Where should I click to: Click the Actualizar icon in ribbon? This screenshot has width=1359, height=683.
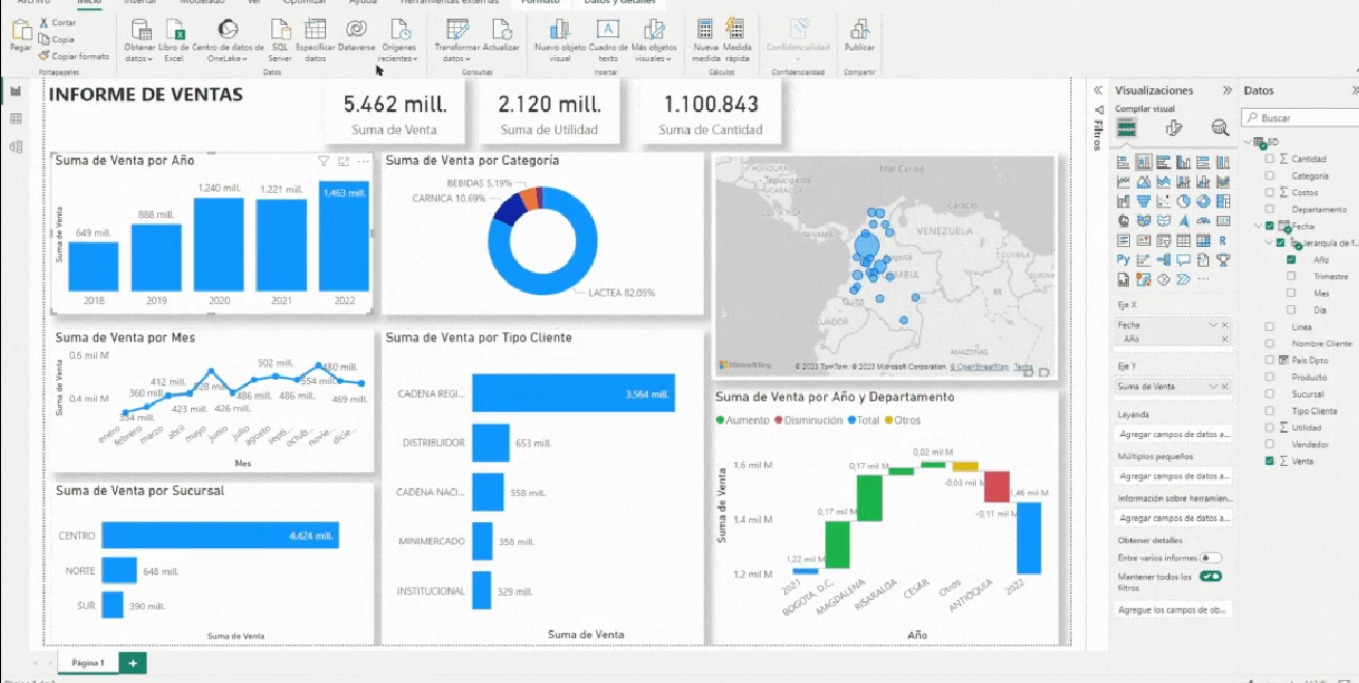(501, 31)
